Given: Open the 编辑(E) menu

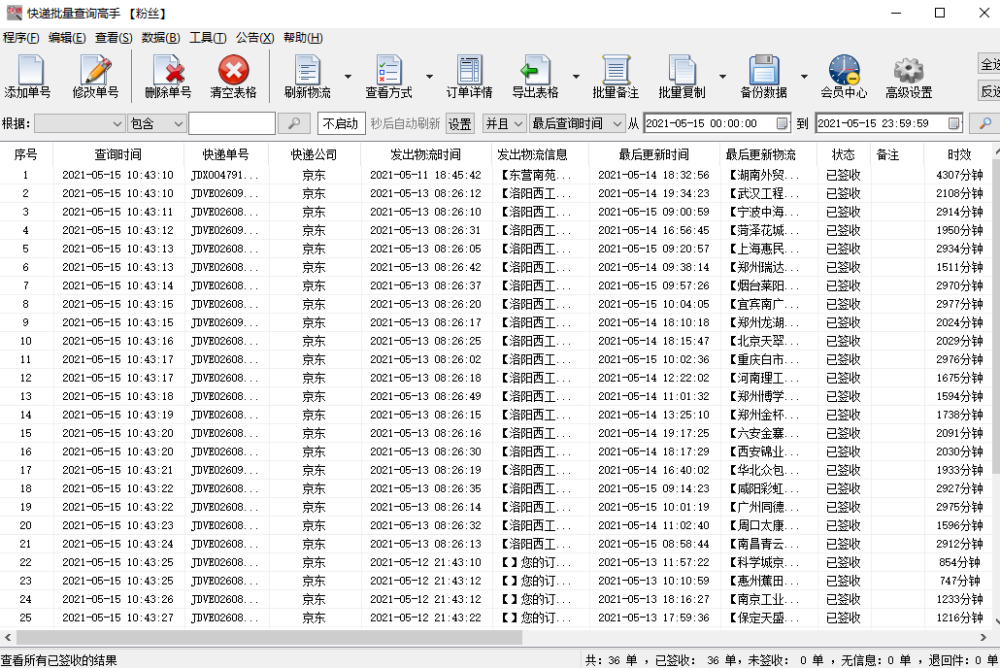Looking at the screenshot, I should tap(67, 38).
